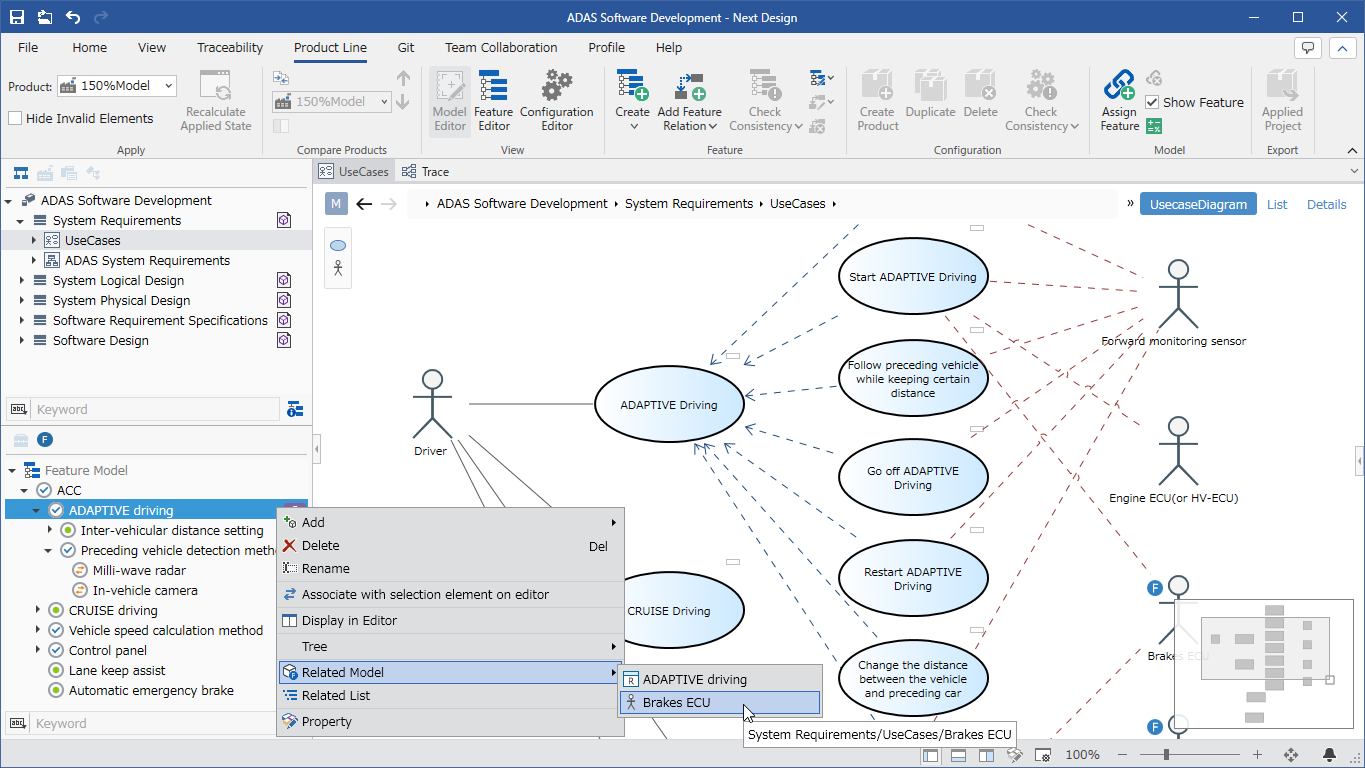
Task: Select Display in Editor menu entry
Action: 450,620
